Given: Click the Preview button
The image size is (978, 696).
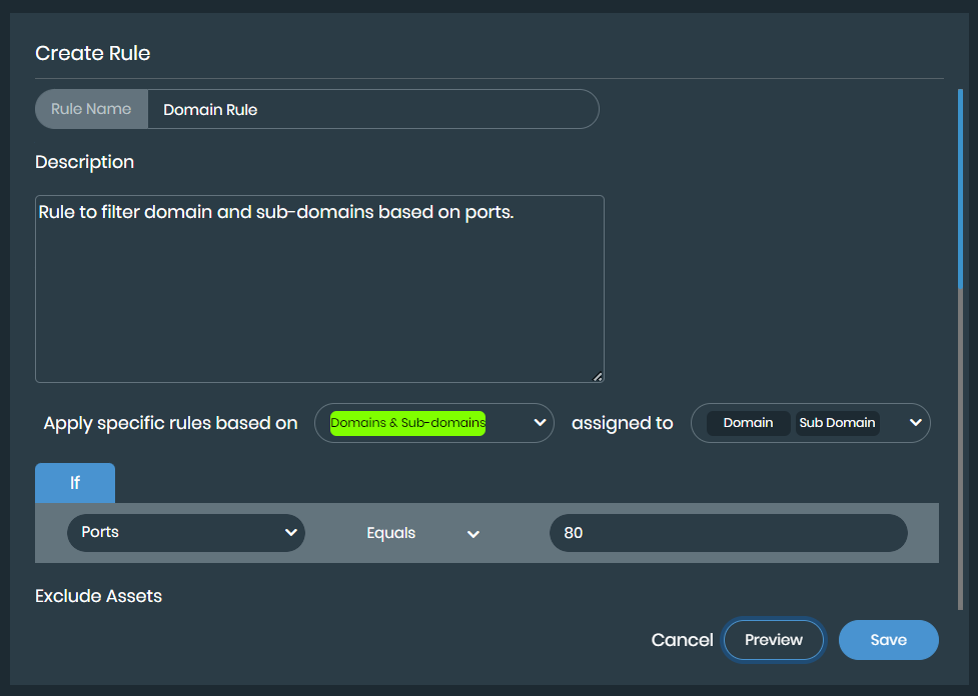Looking at the screenshot, I should [x=773, y=640].
